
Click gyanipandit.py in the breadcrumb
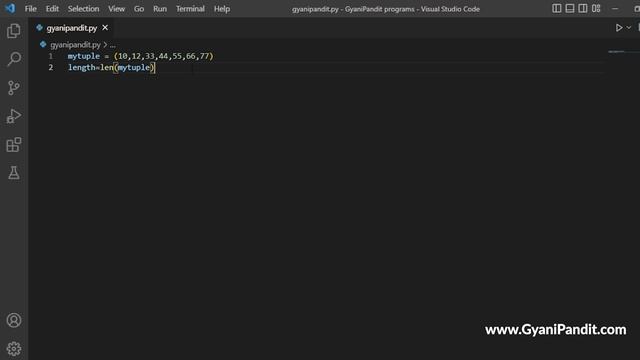click(x=75, y=44)
